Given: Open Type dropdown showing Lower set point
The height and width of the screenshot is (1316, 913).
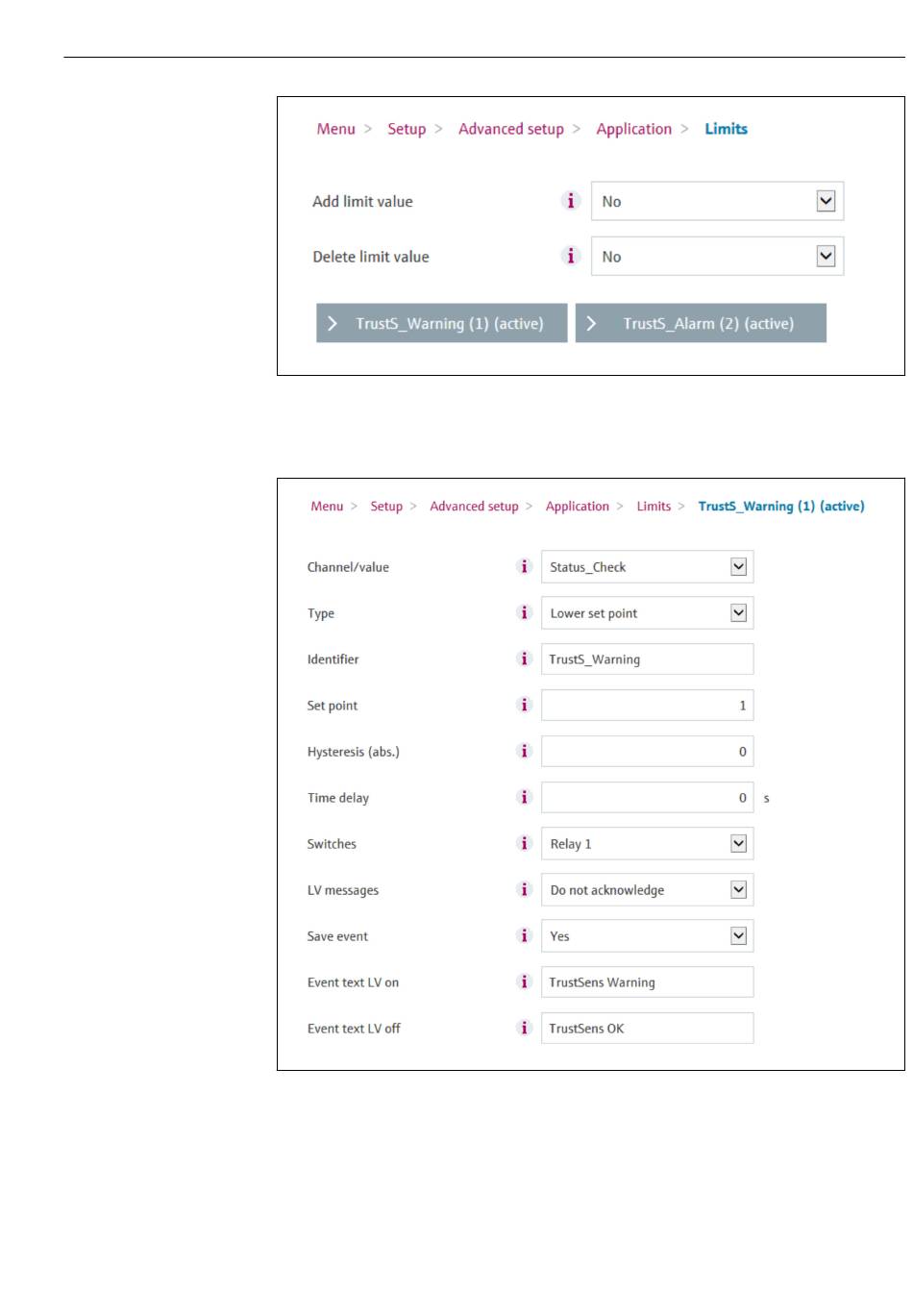Looking at the screenshot, I should pos(647,613).
